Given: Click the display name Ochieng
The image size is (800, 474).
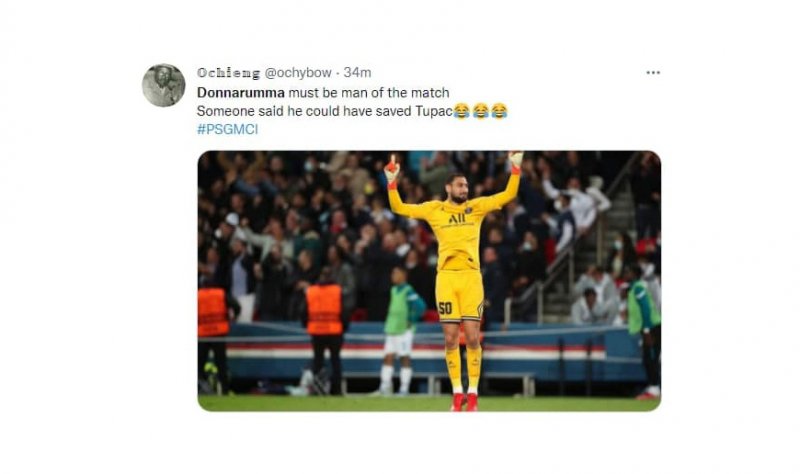Looking at the screenshot, I should tap(228, 73).
